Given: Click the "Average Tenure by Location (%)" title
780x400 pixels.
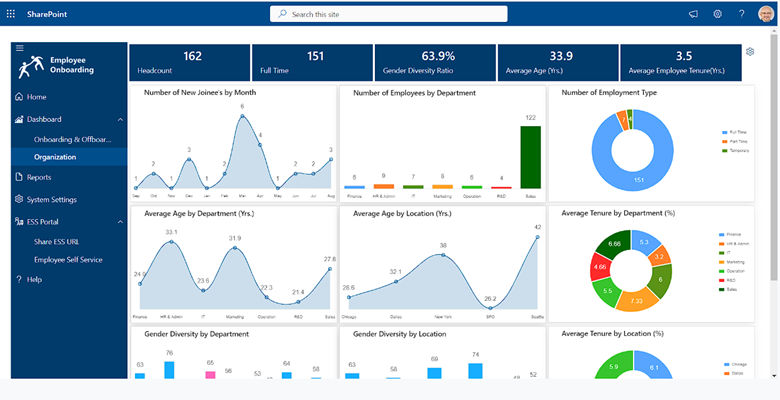Looking at the screenshot, I should [x=612, y=333].
